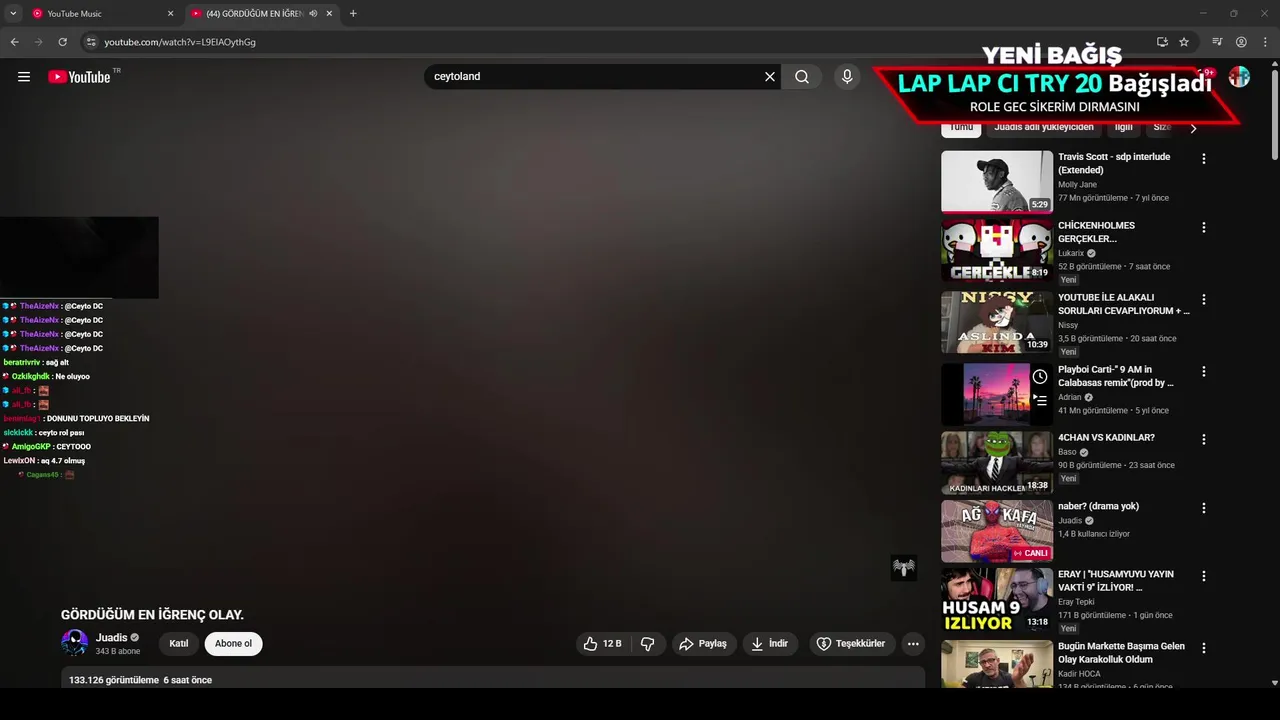The height and width of the screenshot is (720, 1280).
Task: Select the Size filter chip
Action: 1161,128
